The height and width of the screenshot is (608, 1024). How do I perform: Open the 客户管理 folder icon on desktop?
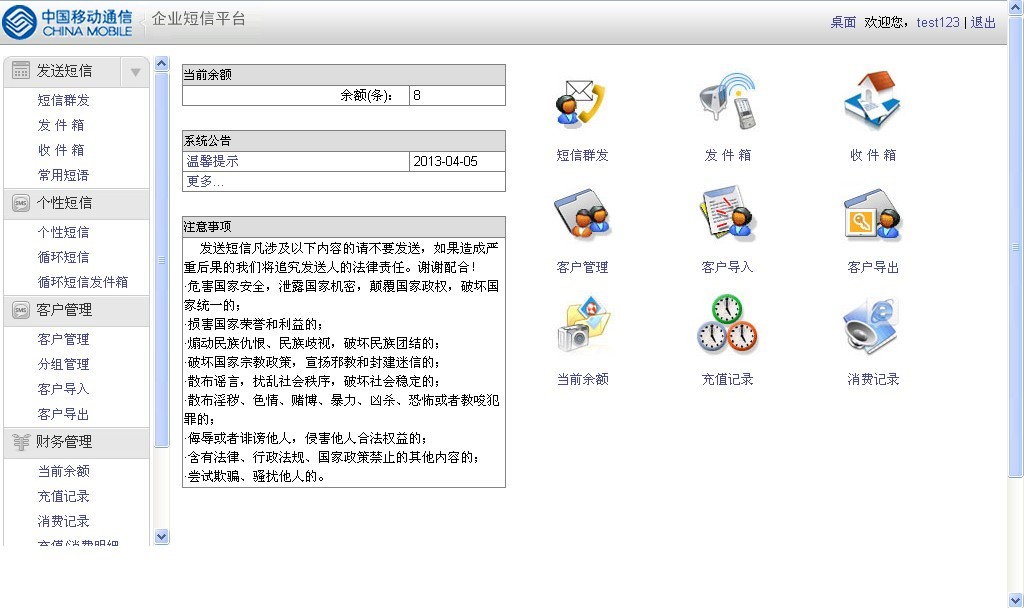(x=582, y=213)
